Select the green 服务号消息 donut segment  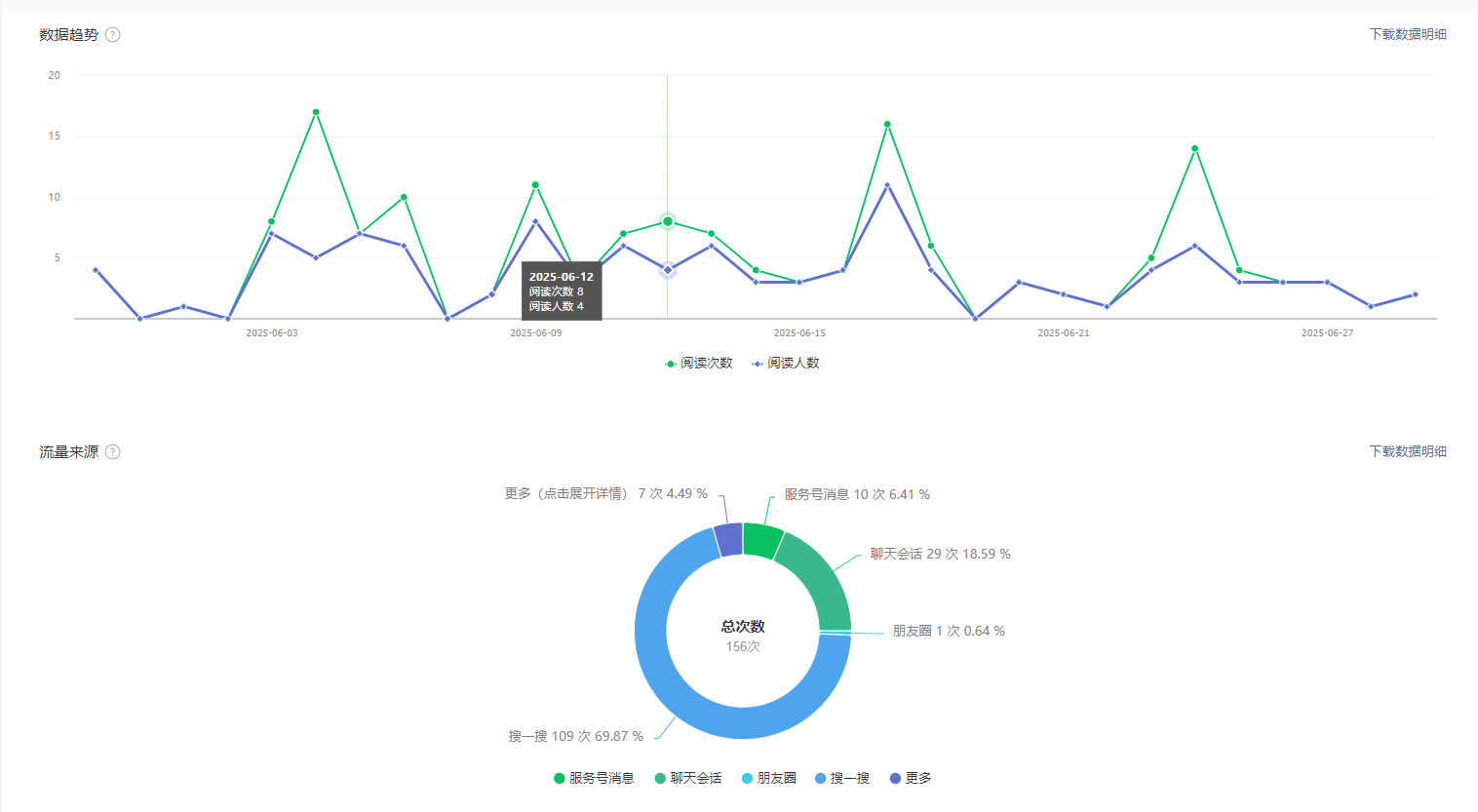(x=761, y=540)
